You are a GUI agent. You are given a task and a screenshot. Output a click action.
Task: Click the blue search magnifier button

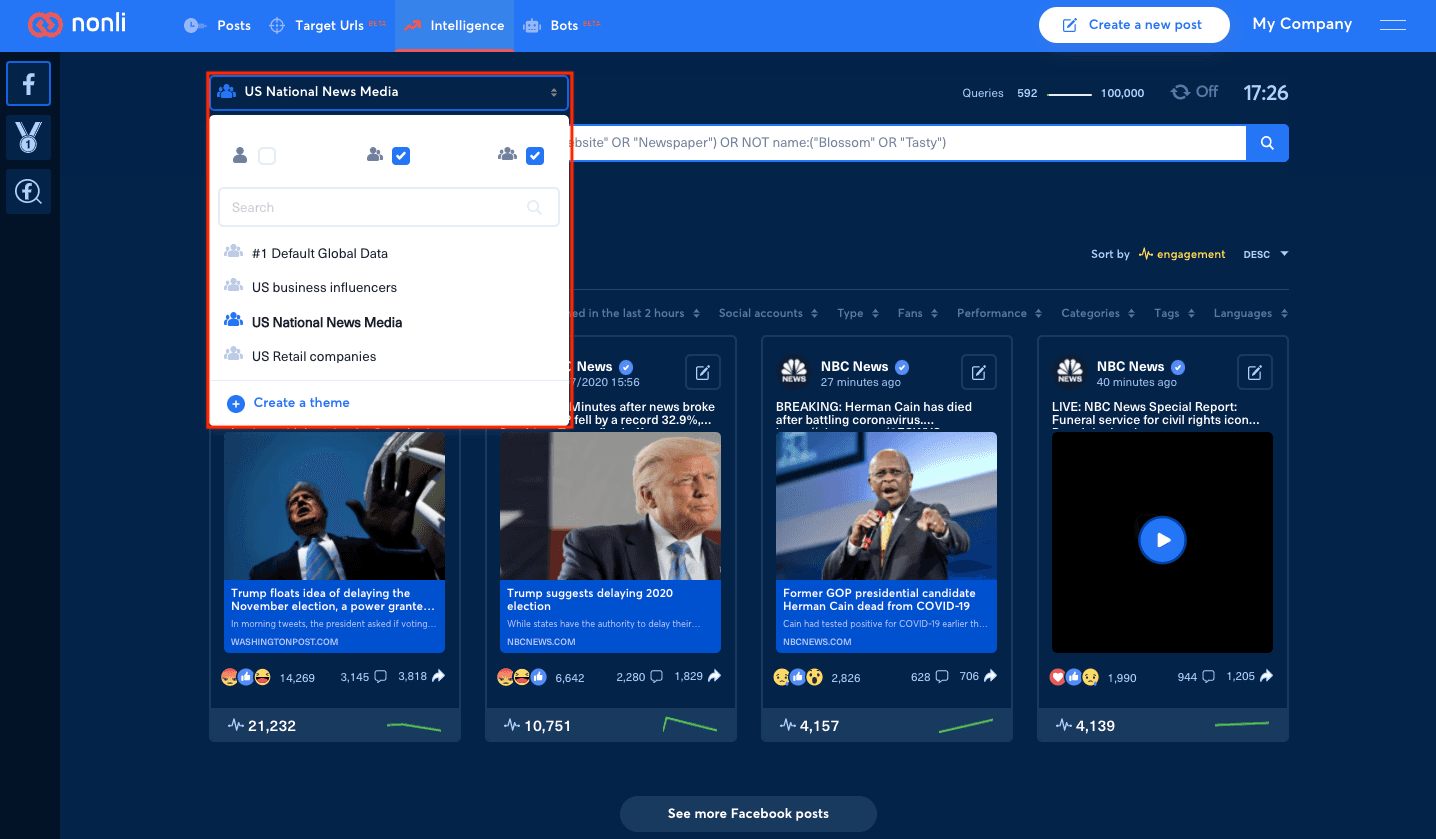[x=1267, y=143]
